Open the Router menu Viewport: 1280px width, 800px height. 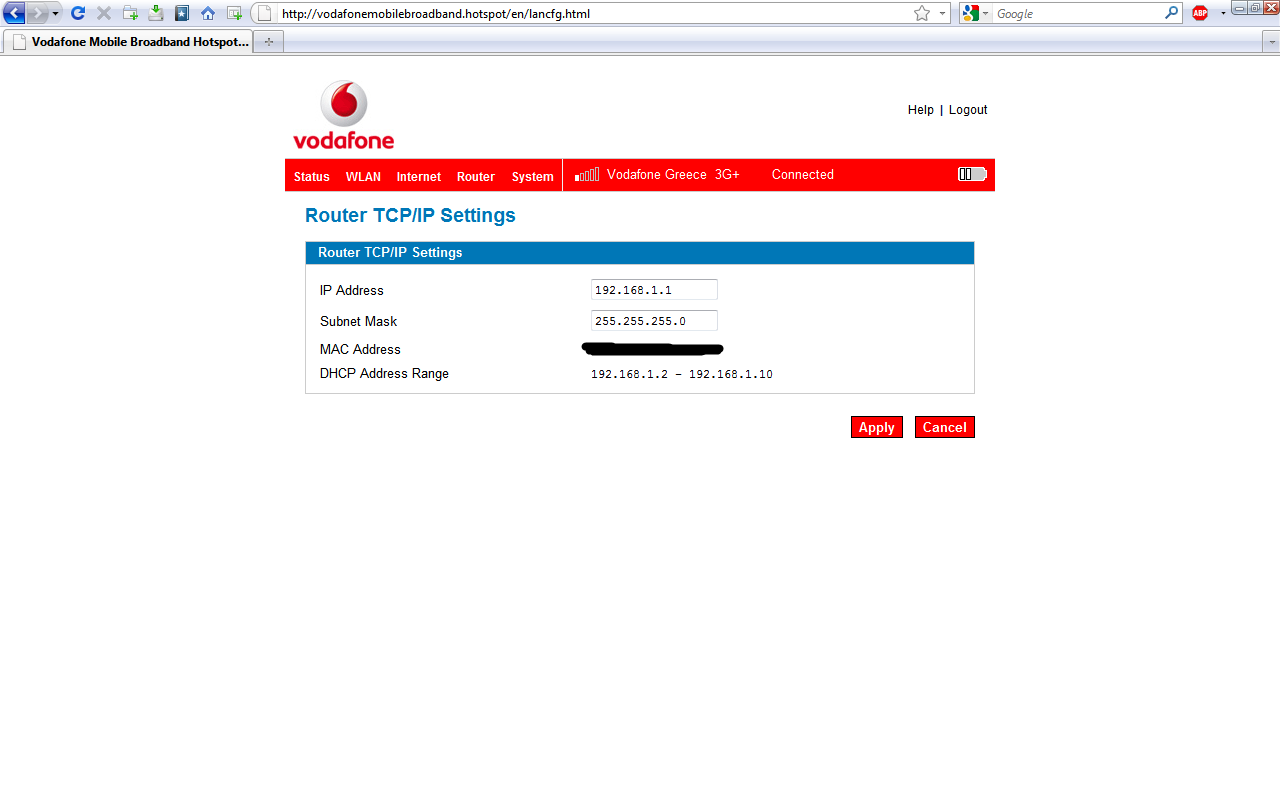tap(476, 176)
